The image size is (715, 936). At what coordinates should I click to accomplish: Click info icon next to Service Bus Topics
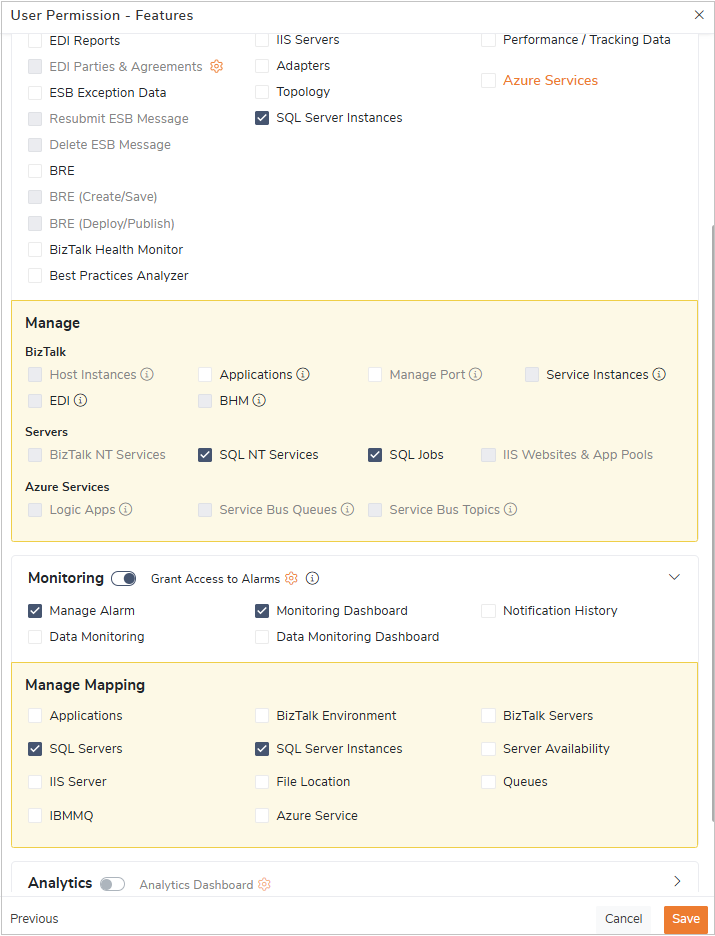point(510,509)
